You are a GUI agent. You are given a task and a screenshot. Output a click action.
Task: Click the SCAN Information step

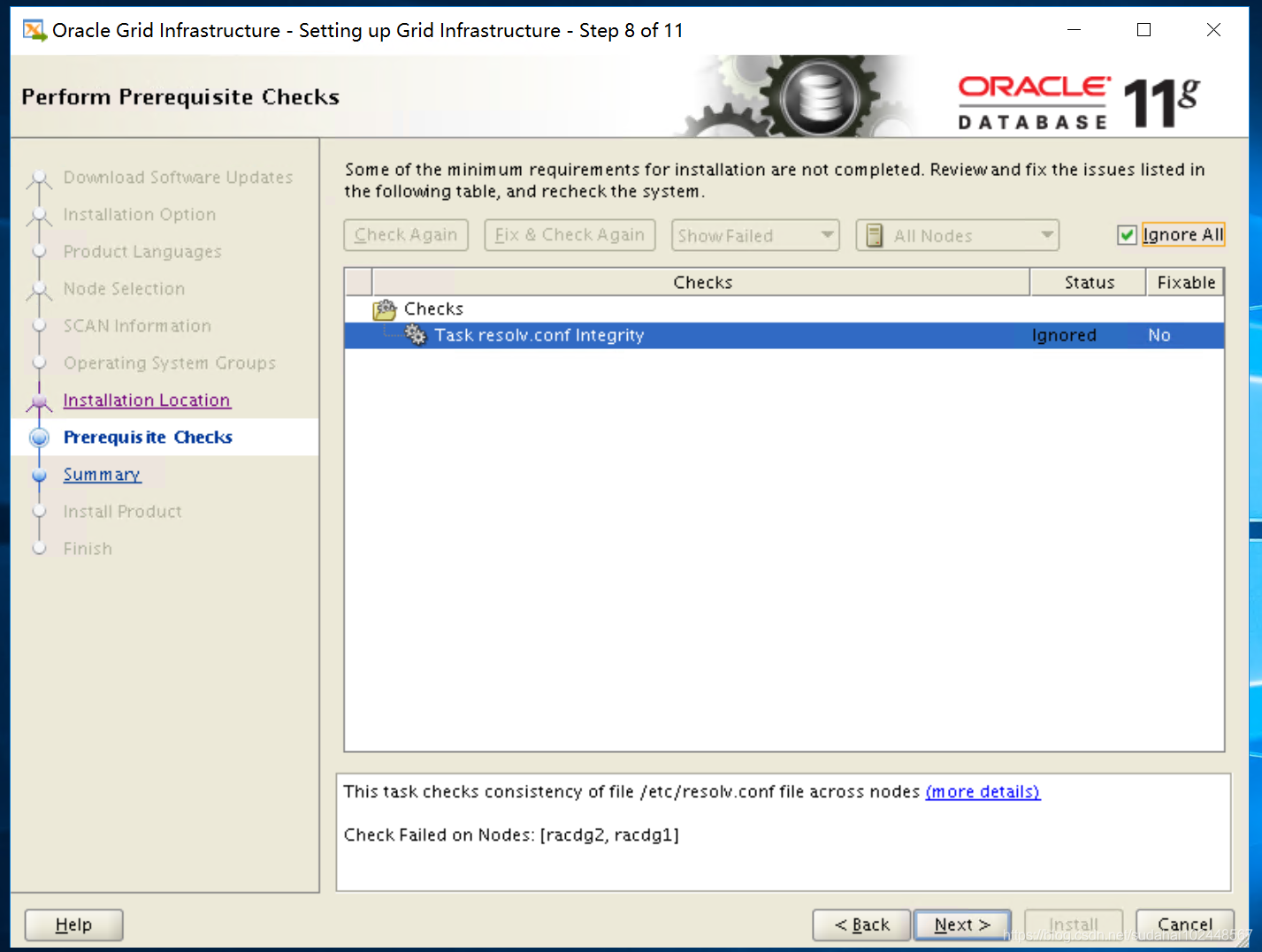[x=137, y=326]
